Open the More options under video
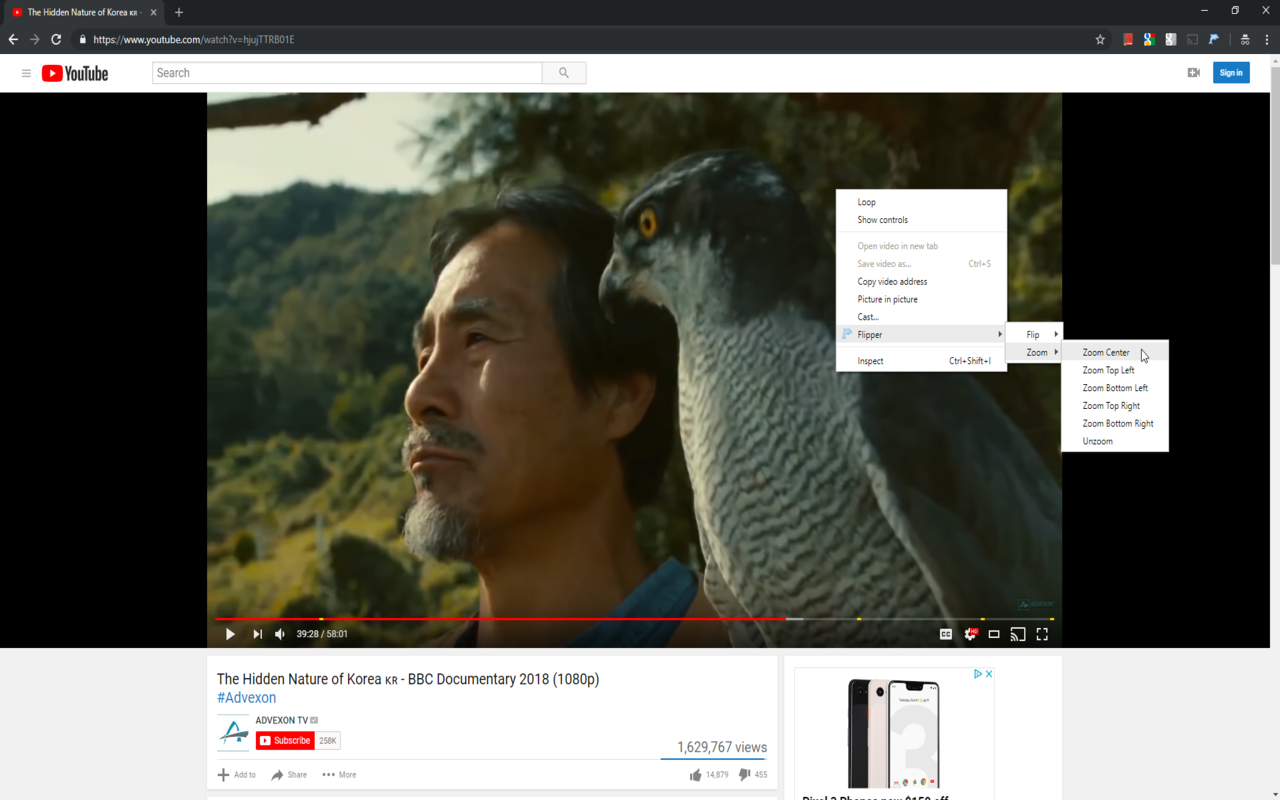1280x800 pixels. coord(339,775)
